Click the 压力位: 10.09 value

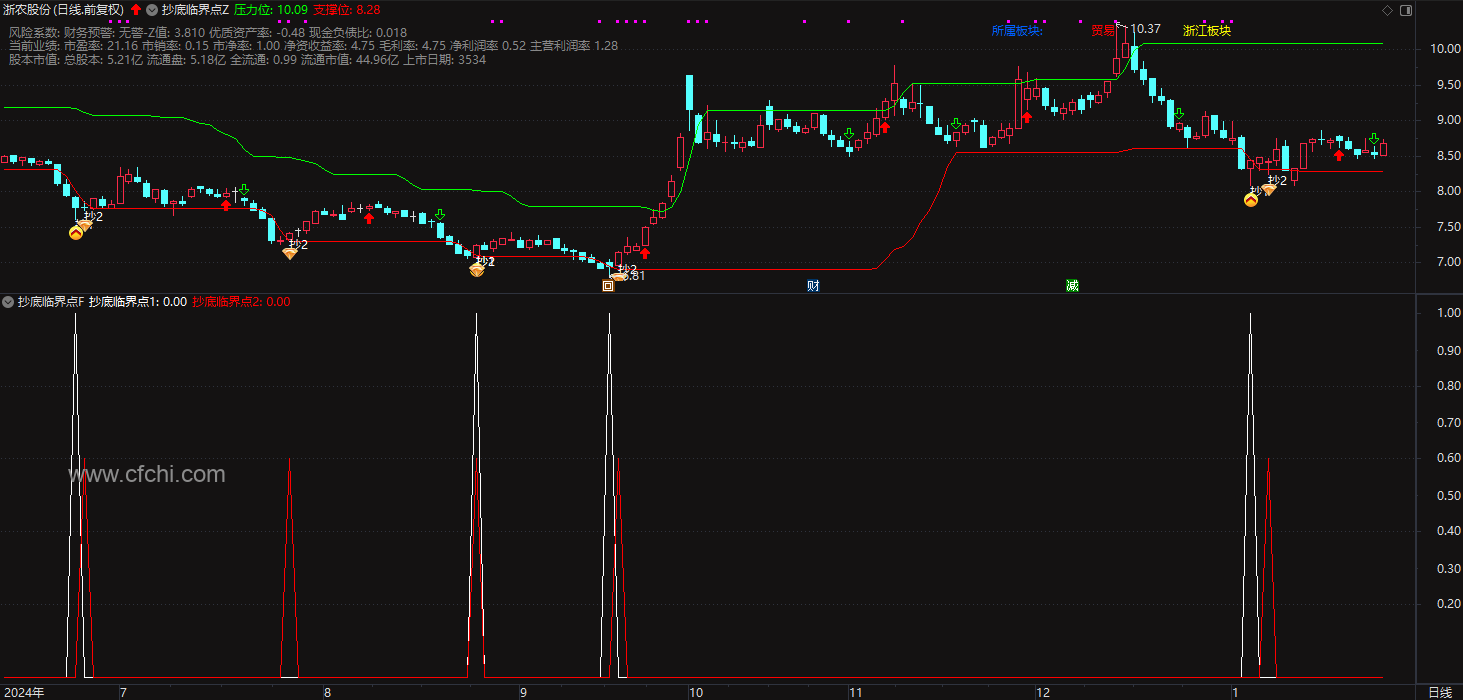270,10
